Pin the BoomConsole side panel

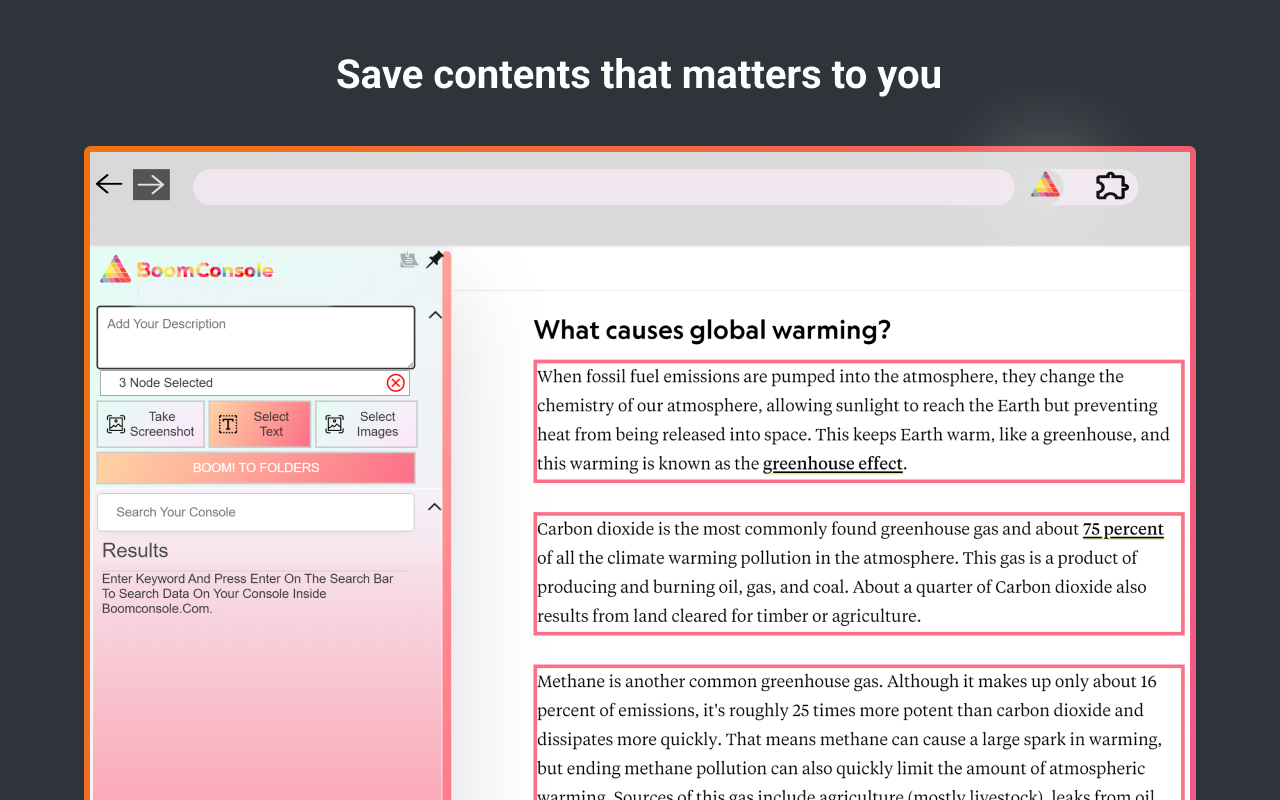pyautogui.click(x=435, y=260)
